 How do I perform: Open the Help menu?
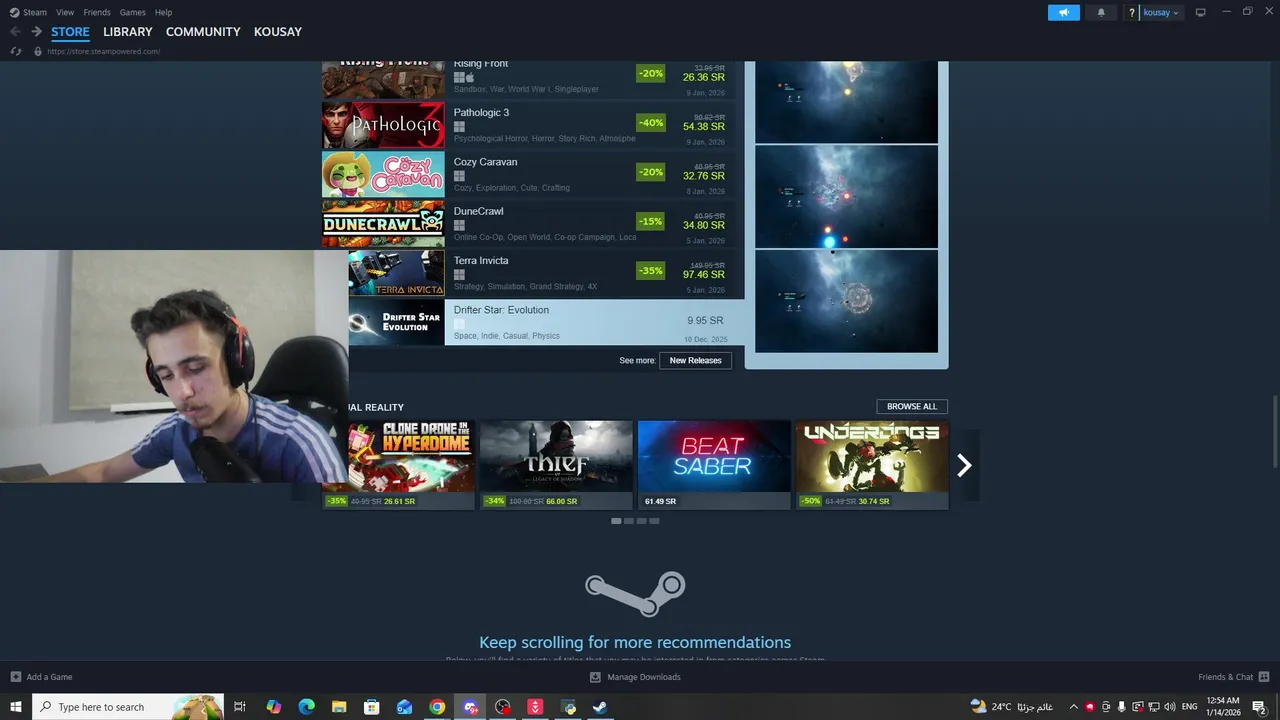tap(163, 12)
